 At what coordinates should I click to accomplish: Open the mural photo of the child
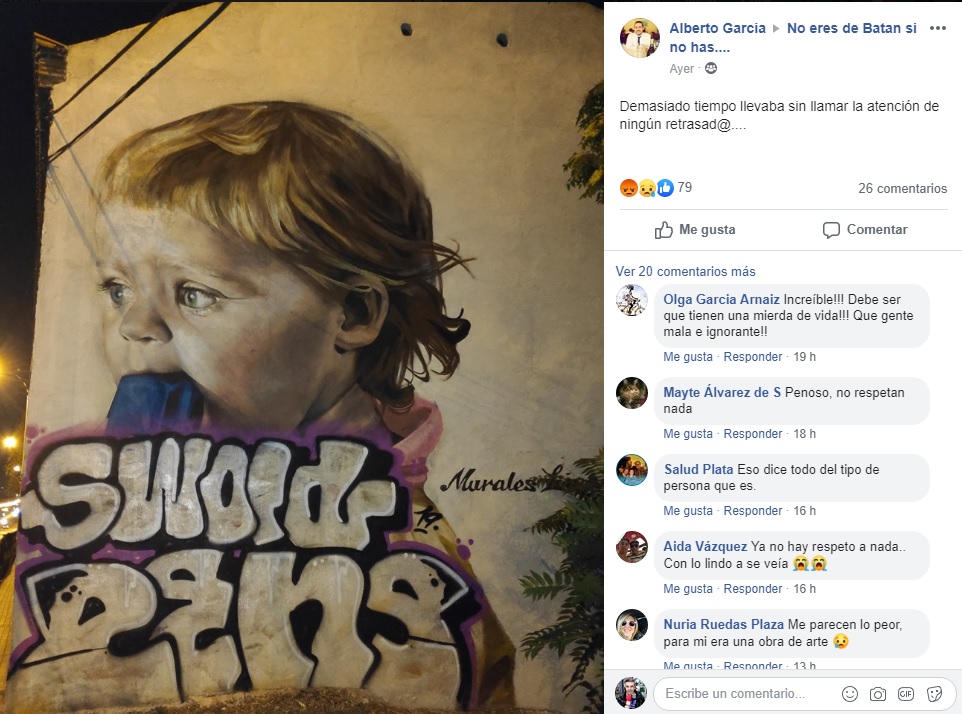(x=302, y=357)
